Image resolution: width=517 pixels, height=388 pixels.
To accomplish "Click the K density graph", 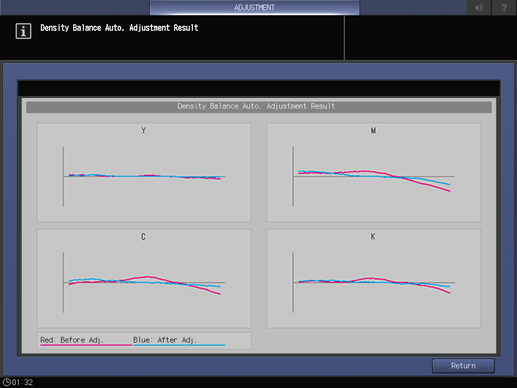I will (x=374, y=278).
